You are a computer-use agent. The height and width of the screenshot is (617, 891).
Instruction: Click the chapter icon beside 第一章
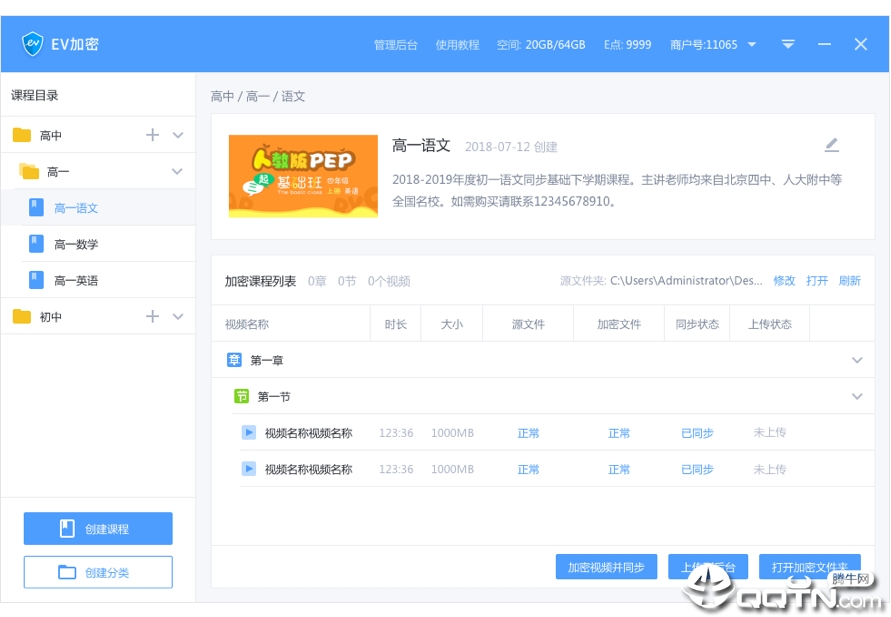coord(232,359)
